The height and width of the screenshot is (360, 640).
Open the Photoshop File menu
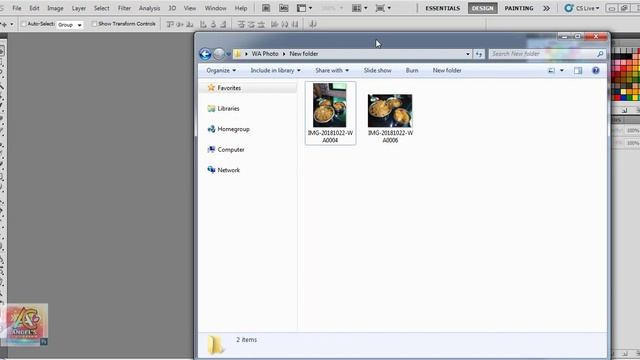pyautogui.click(x=17, y=8)
